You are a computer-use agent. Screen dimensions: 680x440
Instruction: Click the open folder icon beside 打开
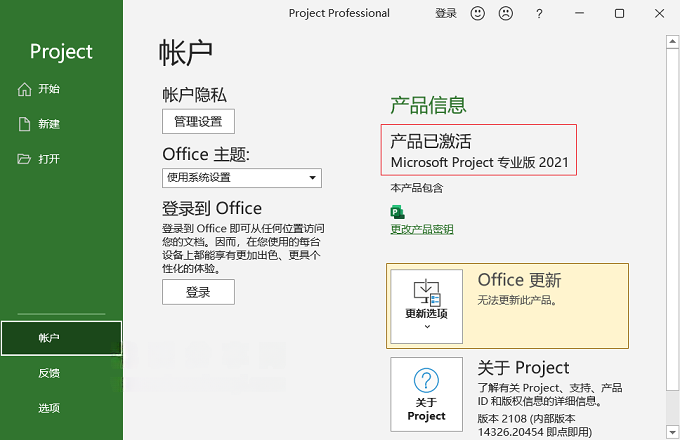[24, 159]
